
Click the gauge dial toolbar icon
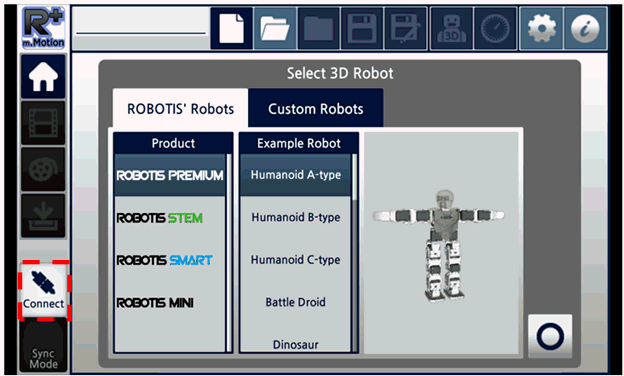click(495, 28)
